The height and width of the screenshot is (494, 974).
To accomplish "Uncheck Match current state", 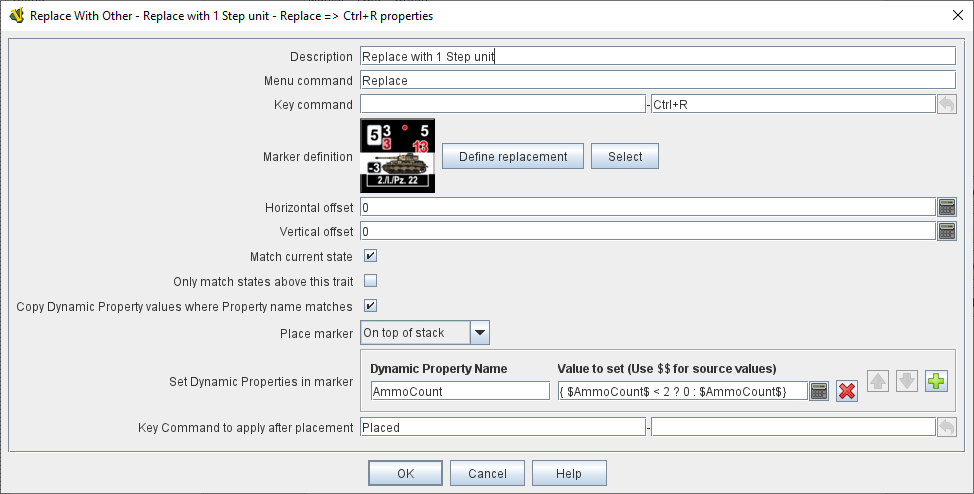I will click(x=370, y=256).
